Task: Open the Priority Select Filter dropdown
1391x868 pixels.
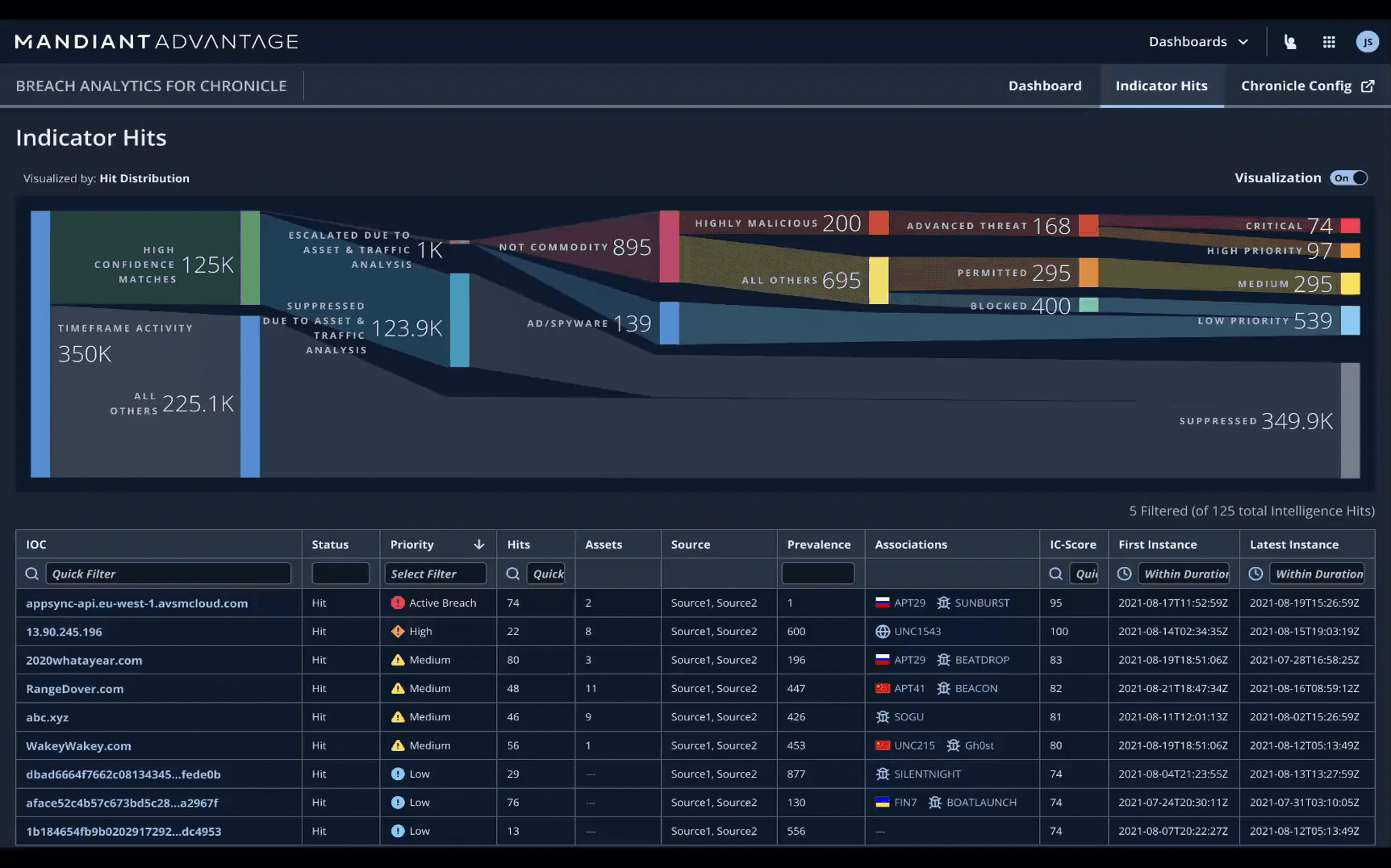Action: [x=435, y=574]
